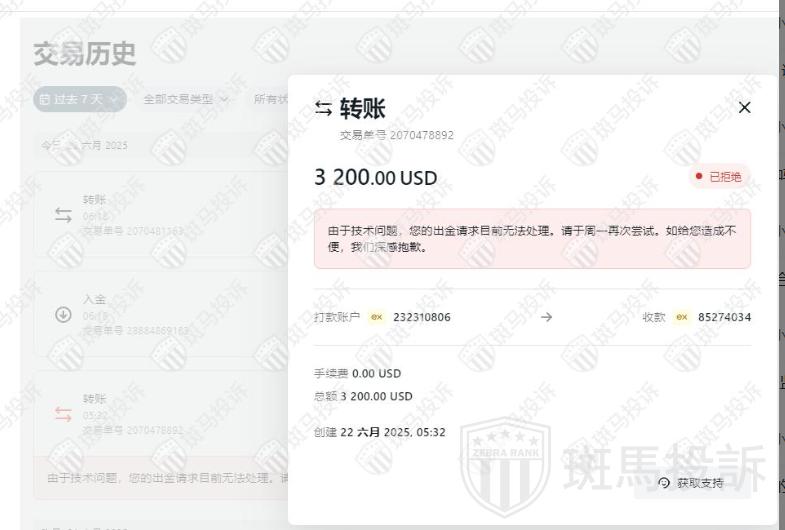Click the red transfer icon of rejected 转账
This screenshot has height=530, width=785.
coord(63,414)
